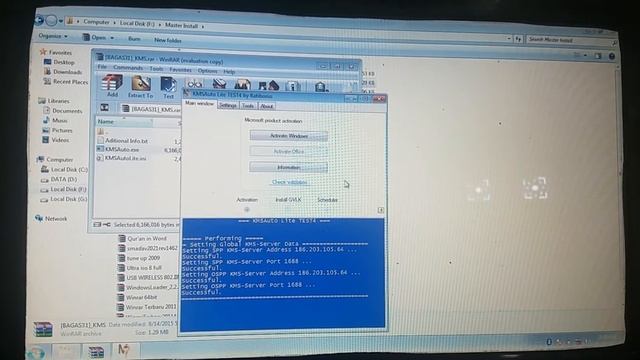Viewport: 640px width, 360px height.
Task: Click the View glasses icon in WinRAR toolbar
Action: click(x=195, y=84)
